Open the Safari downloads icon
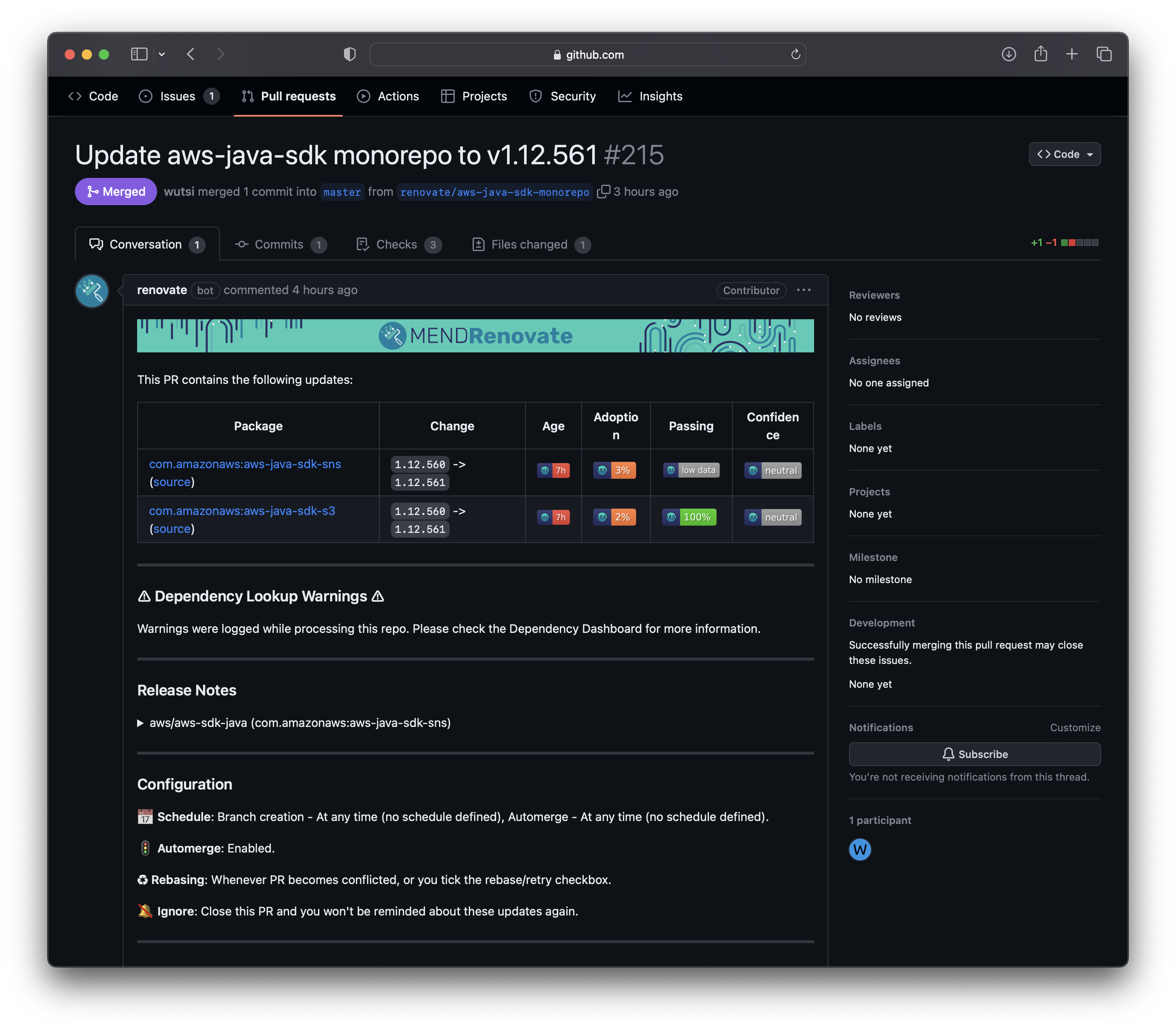This screenshot has height=1030, width=1176. (x=1009, y=54)
